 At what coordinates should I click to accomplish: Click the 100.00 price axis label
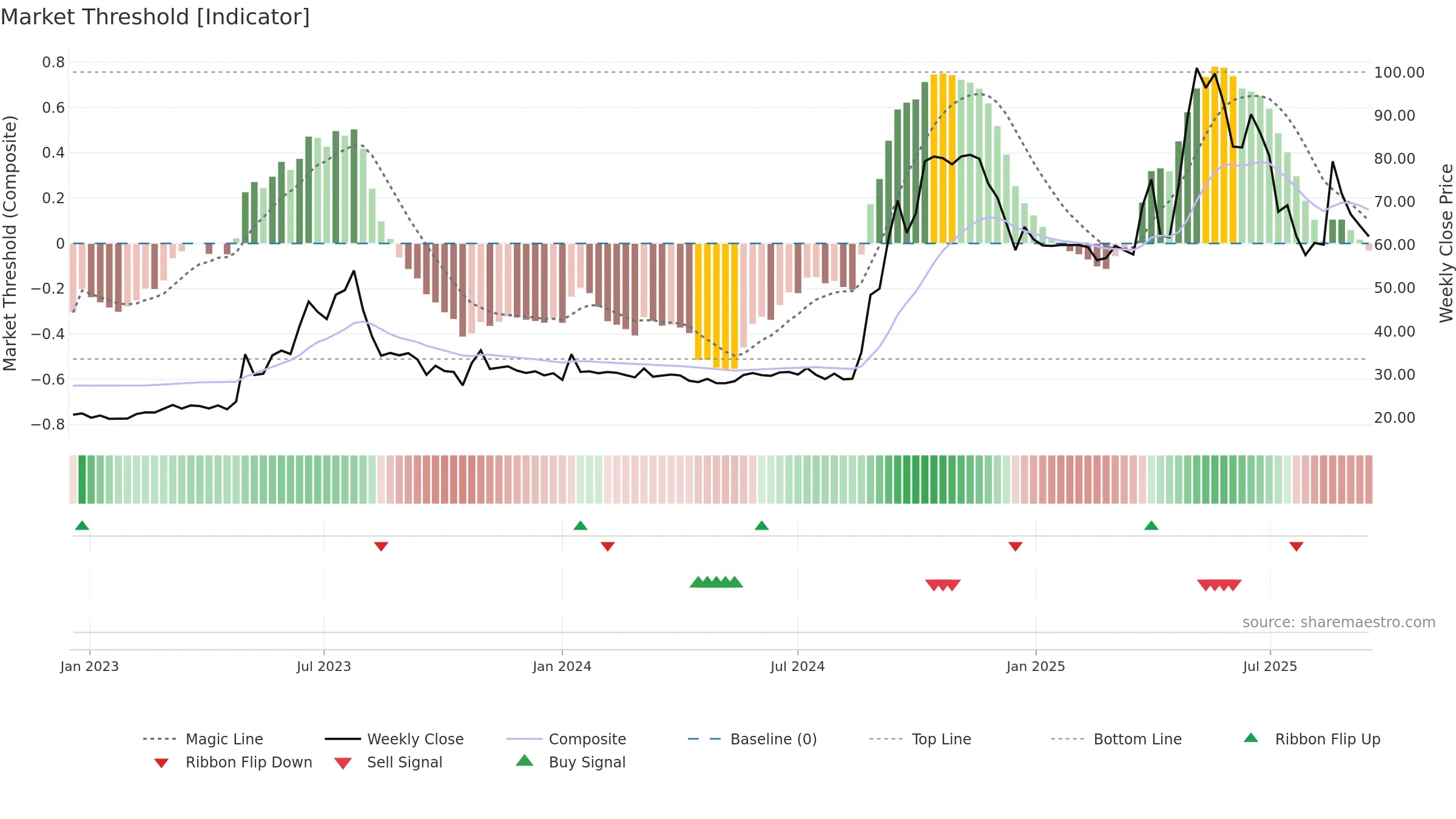tap(1400, 72)
